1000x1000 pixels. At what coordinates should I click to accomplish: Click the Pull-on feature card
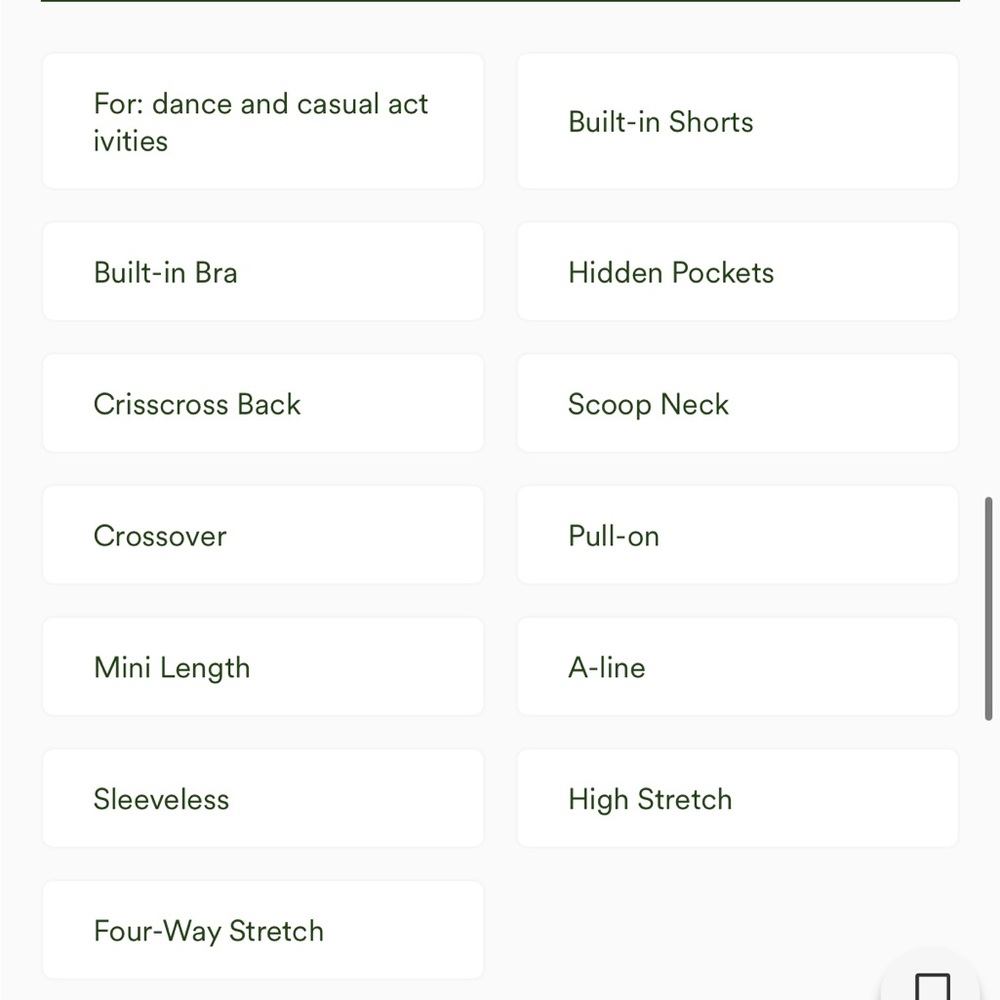click(737, 536)
